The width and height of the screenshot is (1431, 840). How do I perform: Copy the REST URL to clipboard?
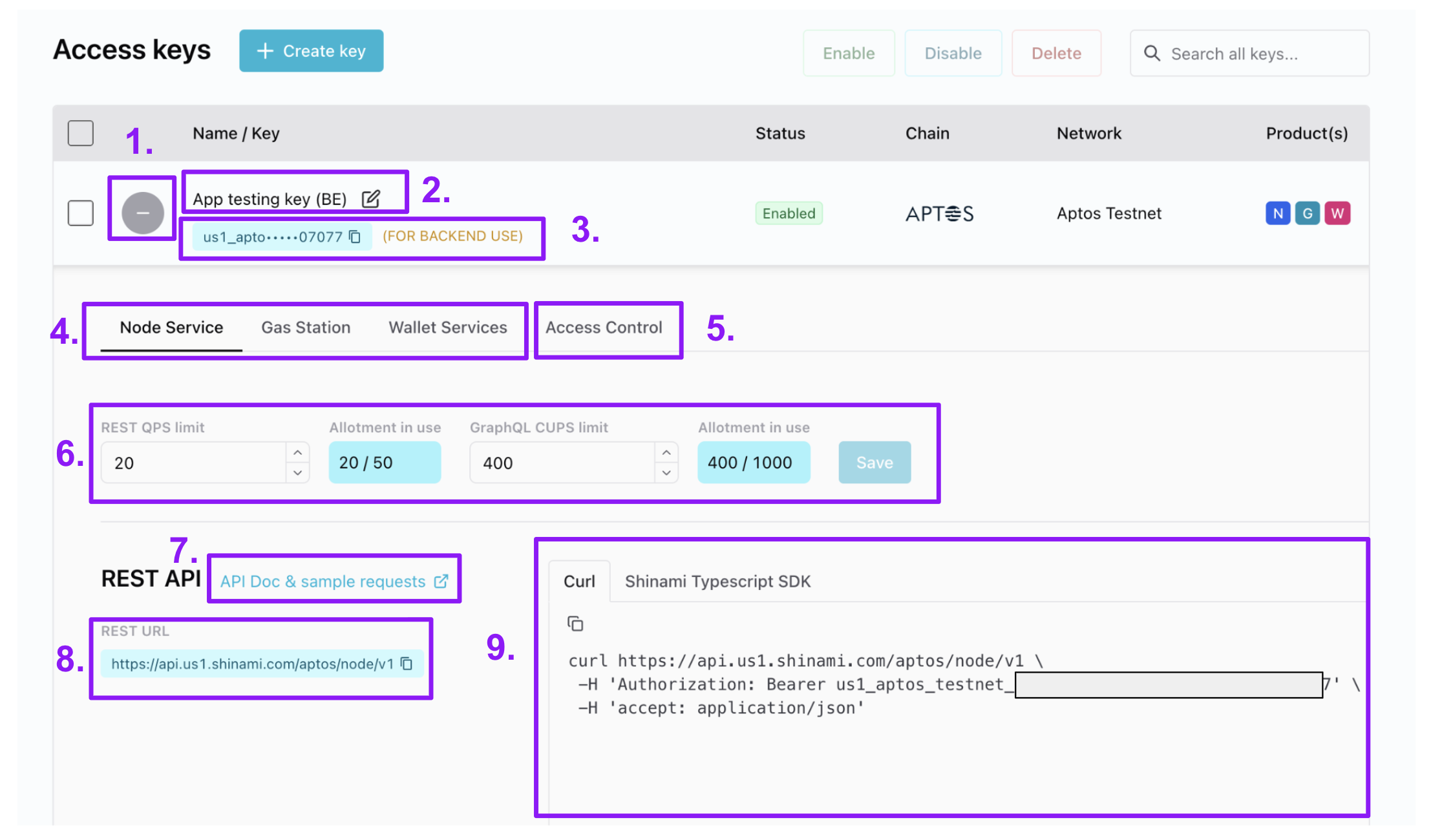407,664
